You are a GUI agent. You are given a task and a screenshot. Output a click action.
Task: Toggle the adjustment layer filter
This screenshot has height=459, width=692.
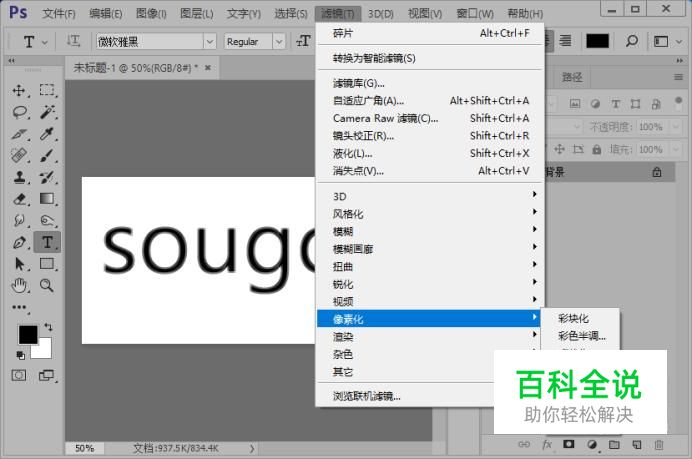(595, 104)
